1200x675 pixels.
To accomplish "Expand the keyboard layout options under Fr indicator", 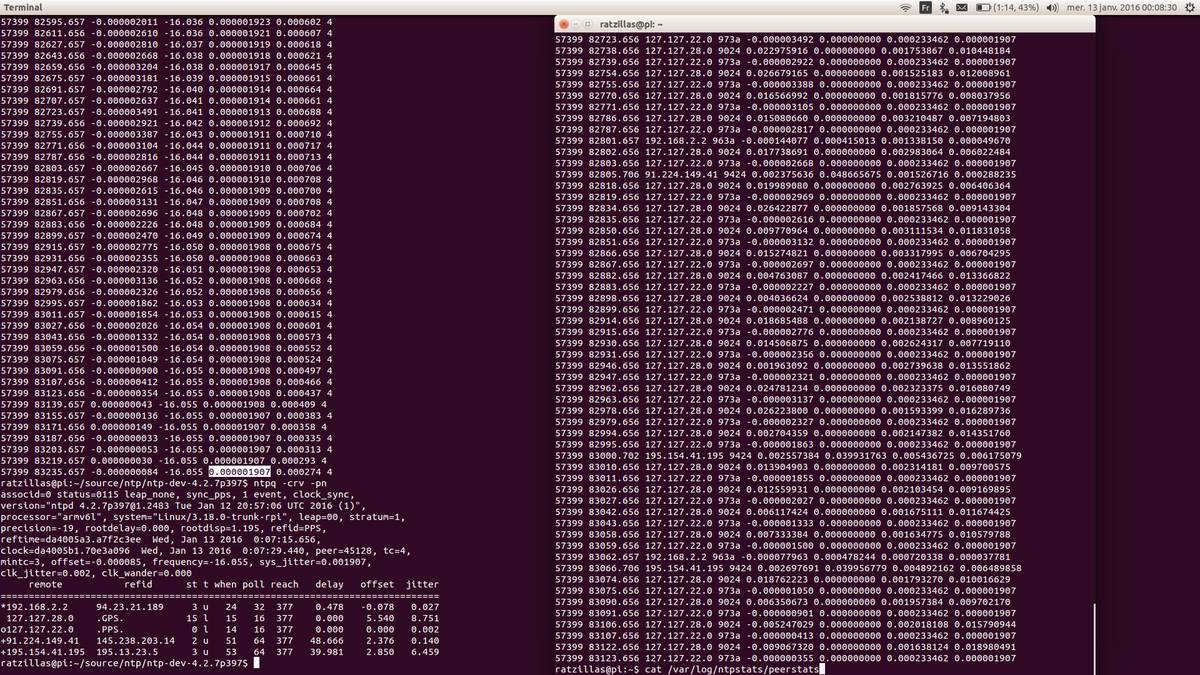I will pyautogui.click(x=926, y=7).
